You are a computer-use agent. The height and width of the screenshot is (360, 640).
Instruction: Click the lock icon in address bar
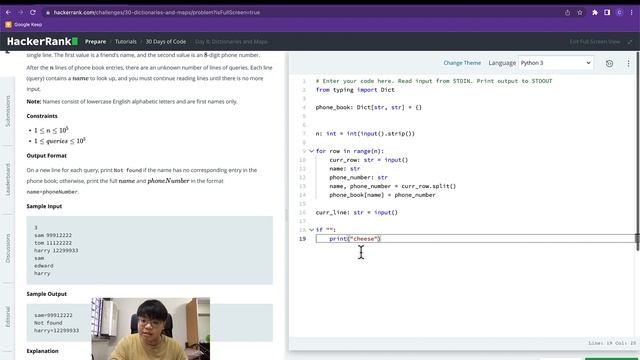[x=48, y=13]
